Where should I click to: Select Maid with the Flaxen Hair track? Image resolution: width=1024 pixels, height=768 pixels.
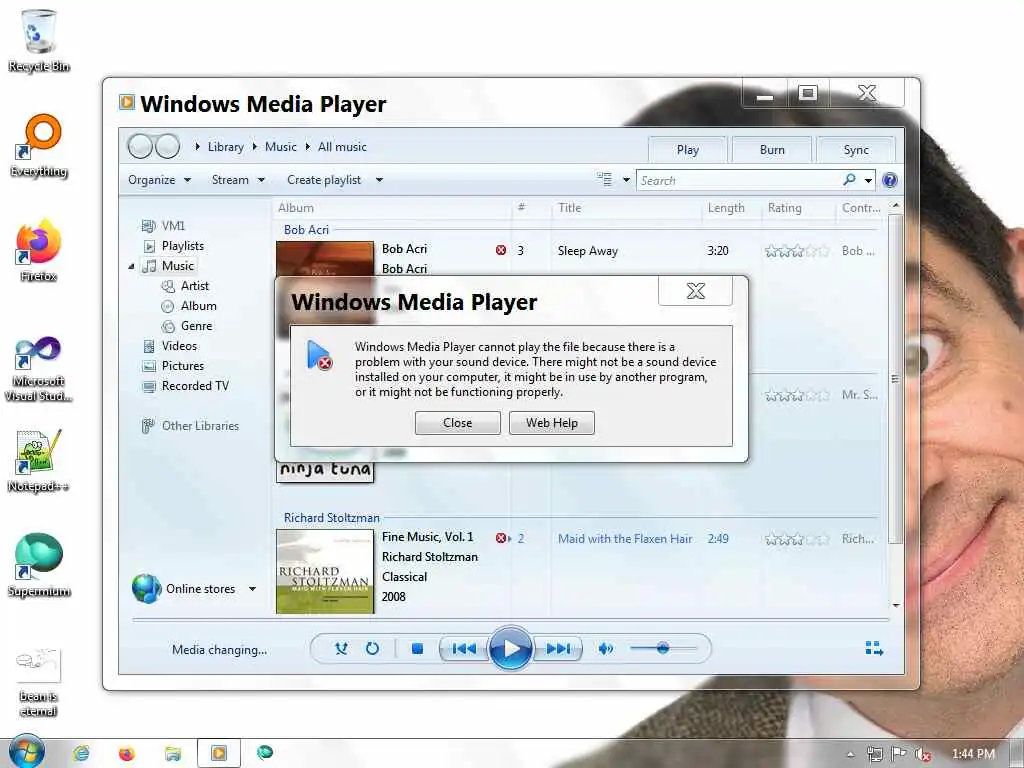pos(625,539)
